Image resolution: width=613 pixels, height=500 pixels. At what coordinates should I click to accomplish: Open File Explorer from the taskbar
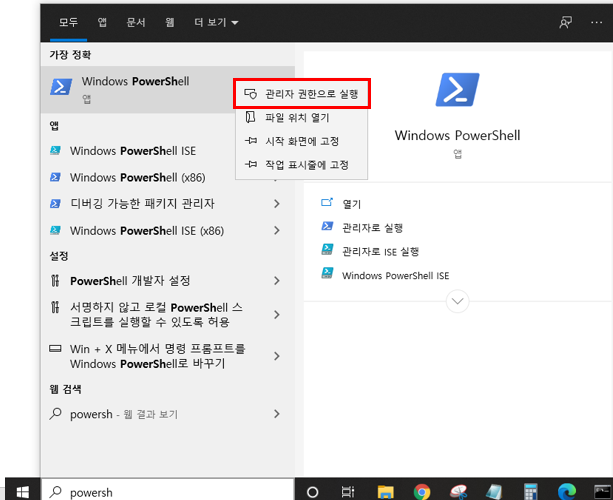385,492
